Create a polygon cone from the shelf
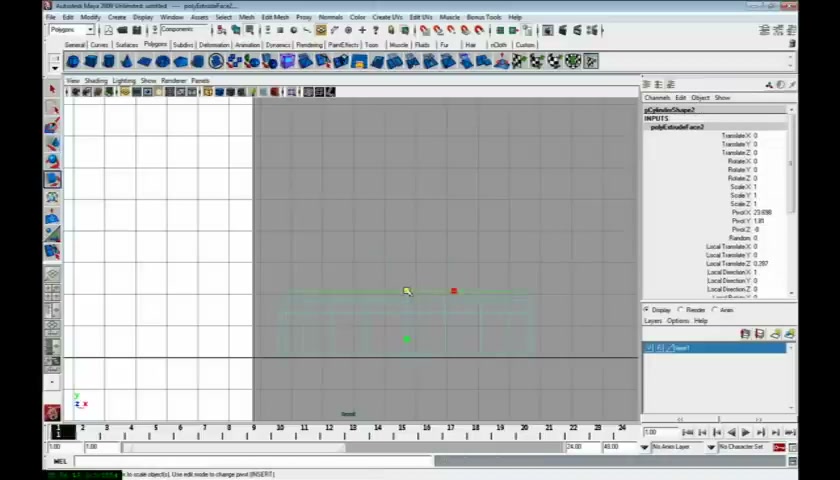The image size is (840, 480). click(126, 62)
